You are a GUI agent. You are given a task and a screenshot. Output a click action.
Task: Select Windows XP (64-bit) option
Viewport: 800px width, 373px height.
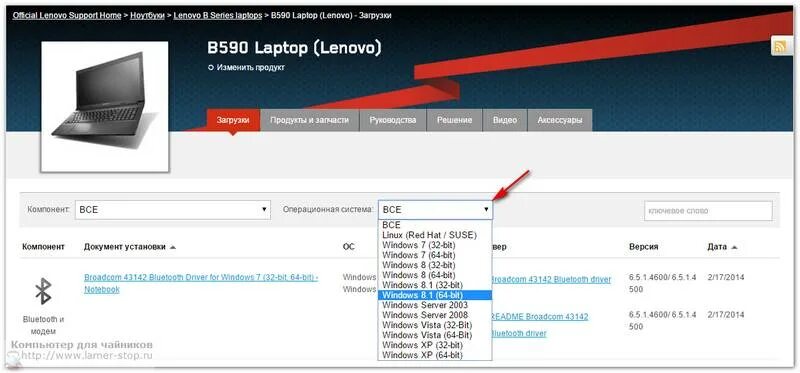(435, 355)
